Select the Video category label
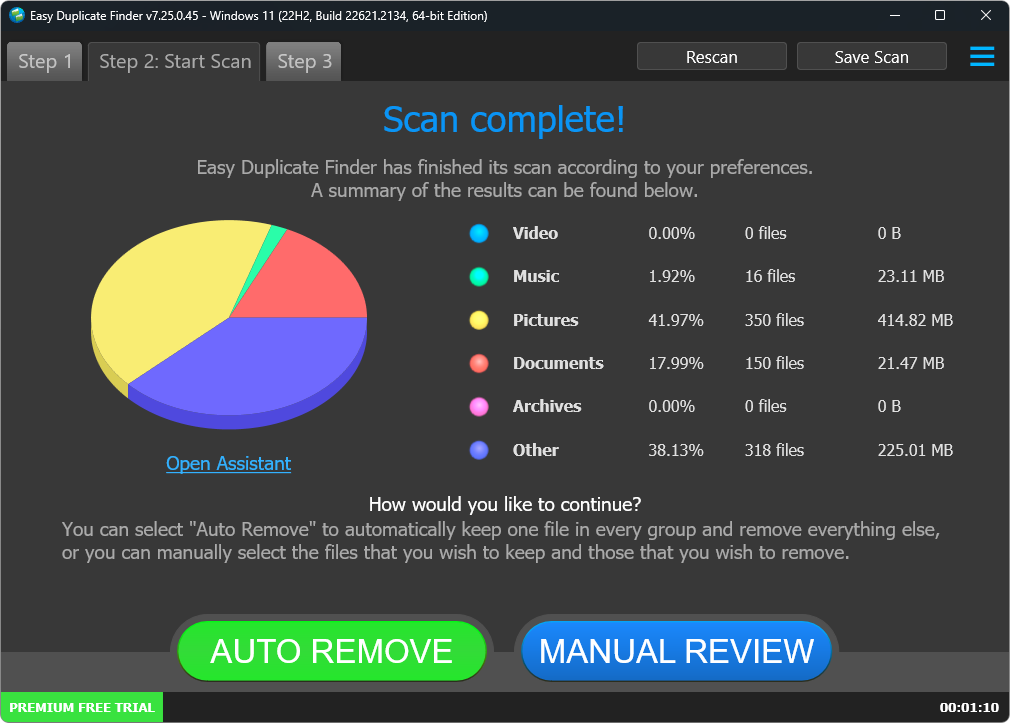Viewport: 1010px width, 723px height. 535,233
